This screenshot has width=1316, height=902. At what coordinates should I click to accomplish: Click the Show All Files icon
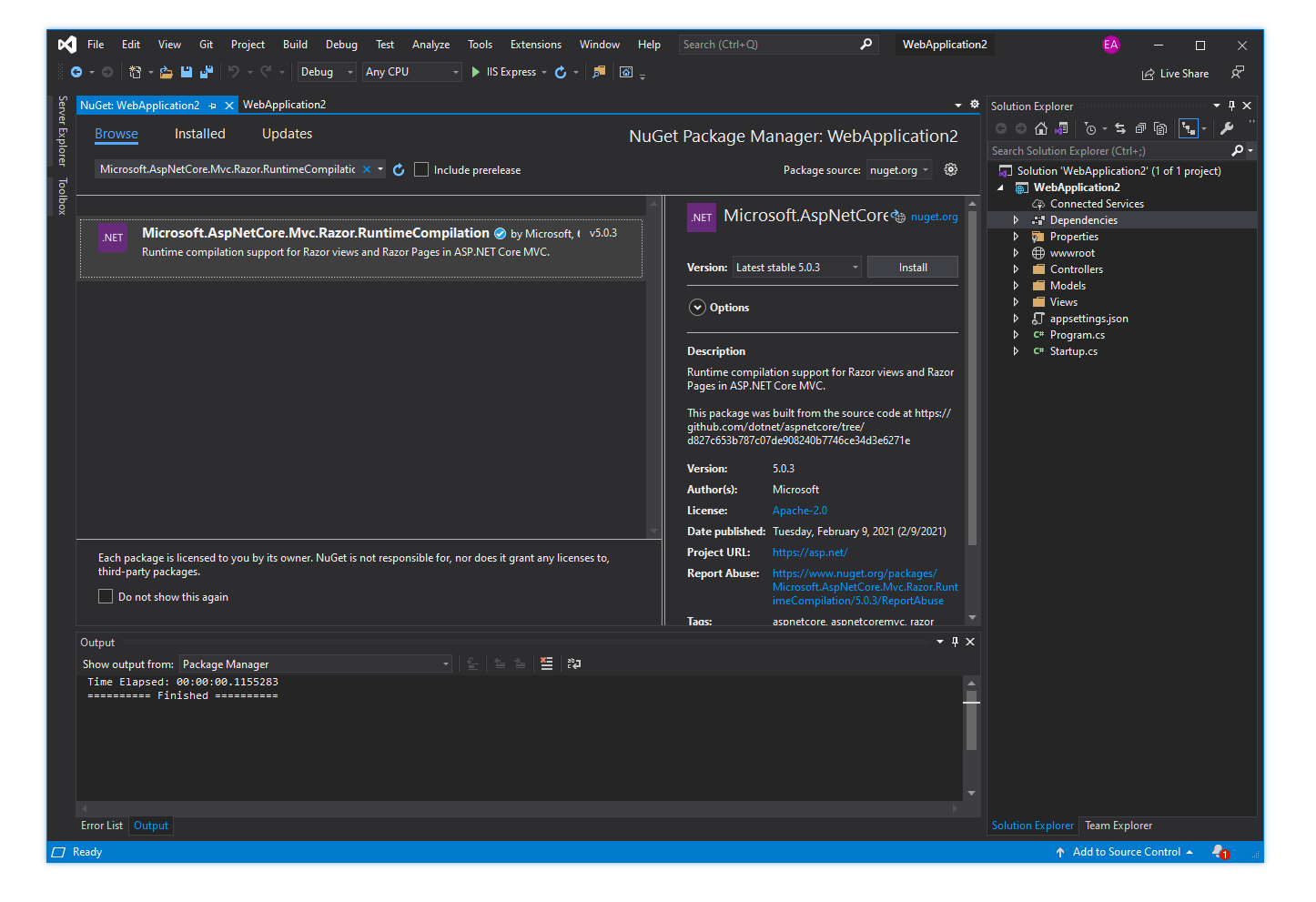1160,128
